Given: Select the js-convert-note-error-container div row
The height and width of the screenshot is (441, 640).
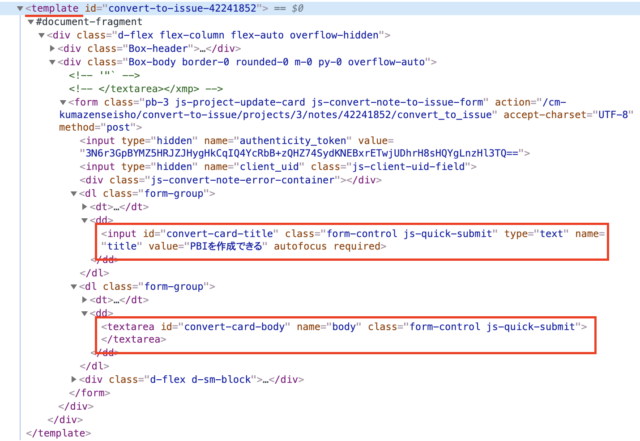Looking at the screenshot, I should (231, 180).
